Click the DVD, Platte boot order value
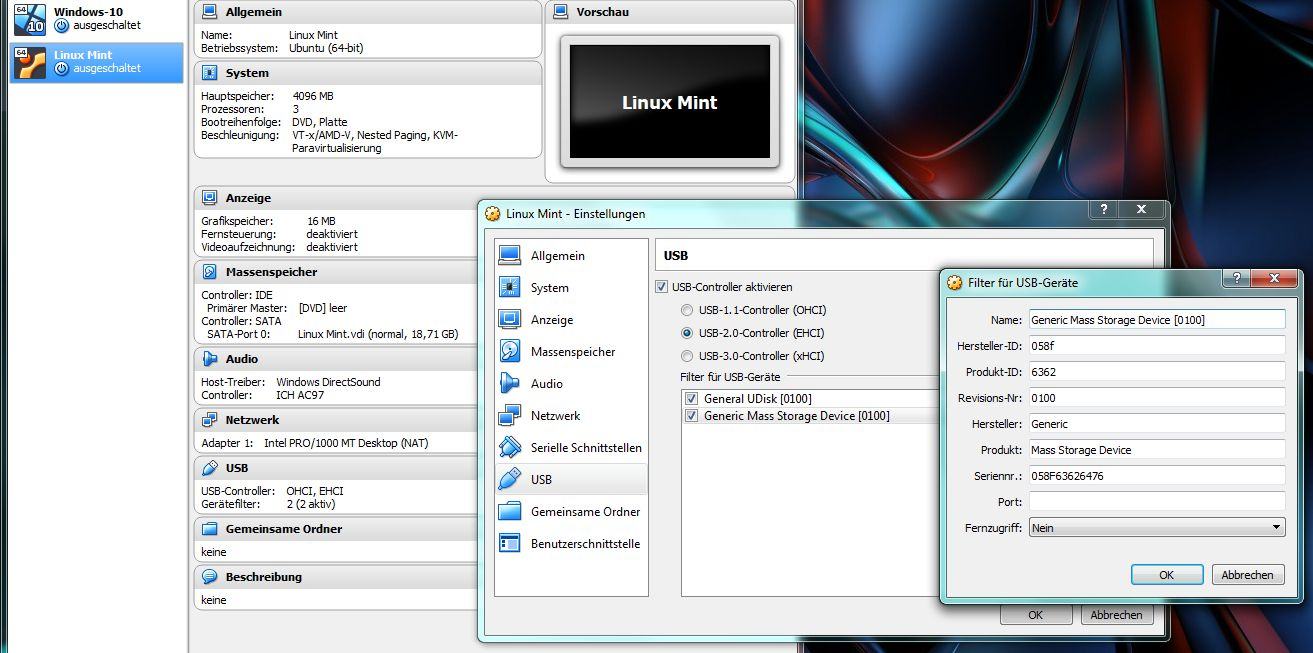The image size is (1313, 653). 320,122
